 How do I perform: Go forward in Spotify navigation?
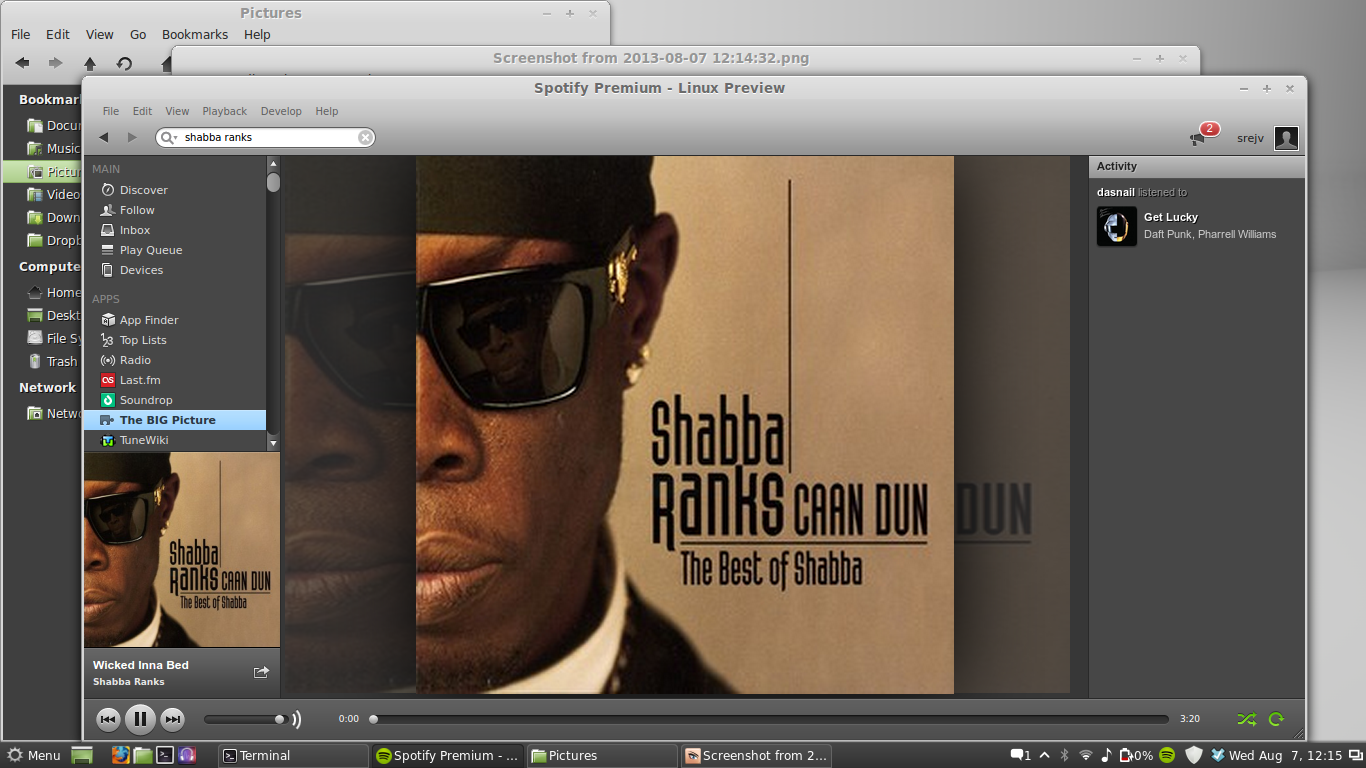132,137
